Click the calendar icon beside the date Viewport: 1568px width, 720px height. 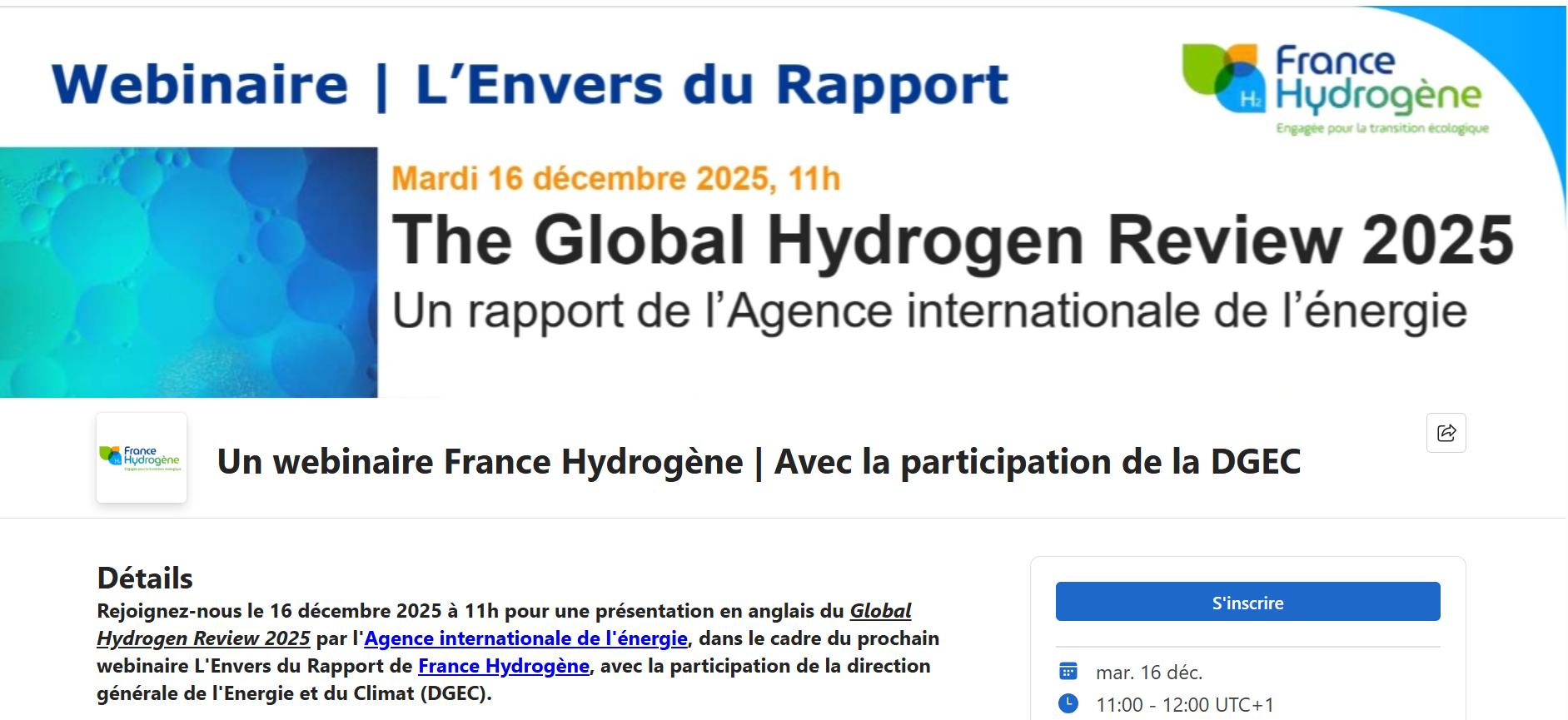1068,671
